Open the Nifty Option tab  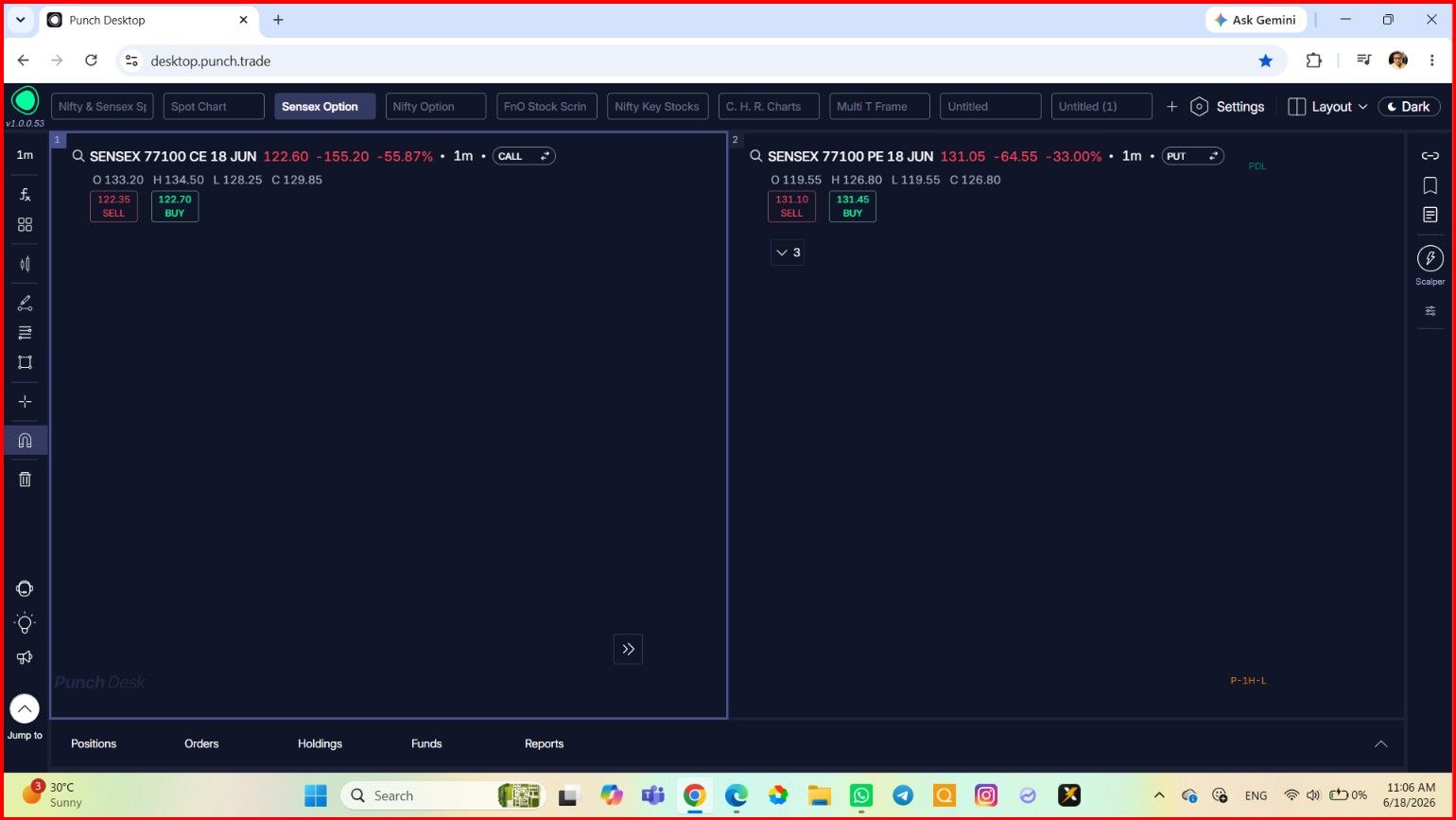436,107
